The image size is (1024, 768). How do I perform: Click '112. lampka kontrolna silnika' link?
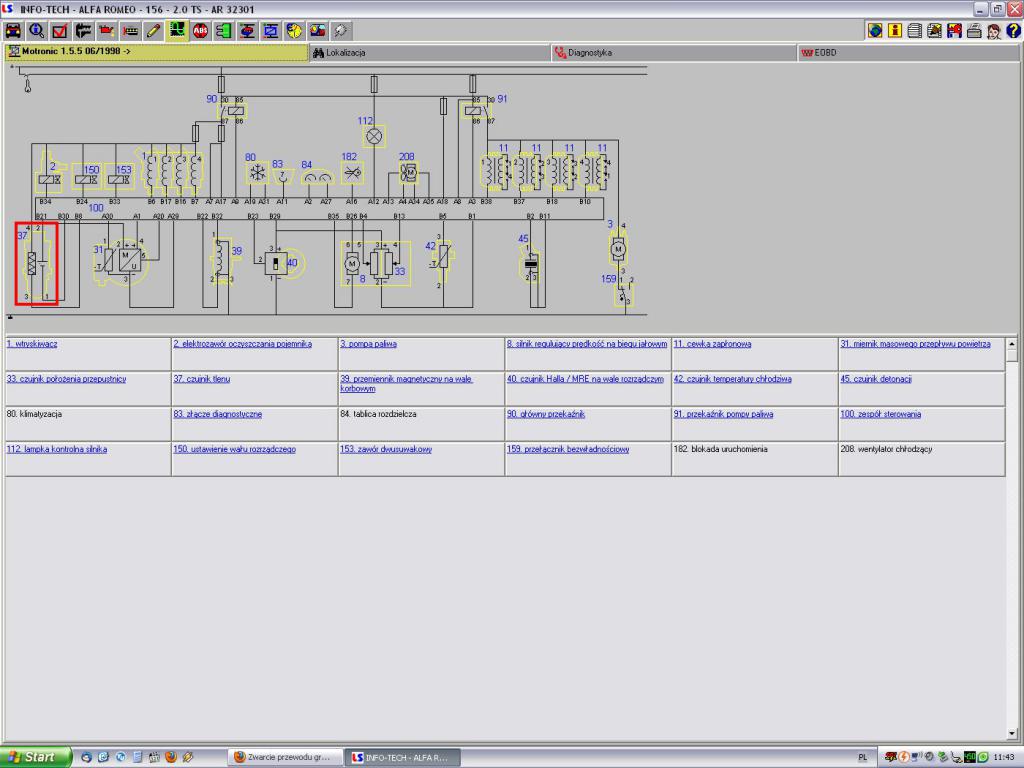pyautogui.click(x=57, y=449)
